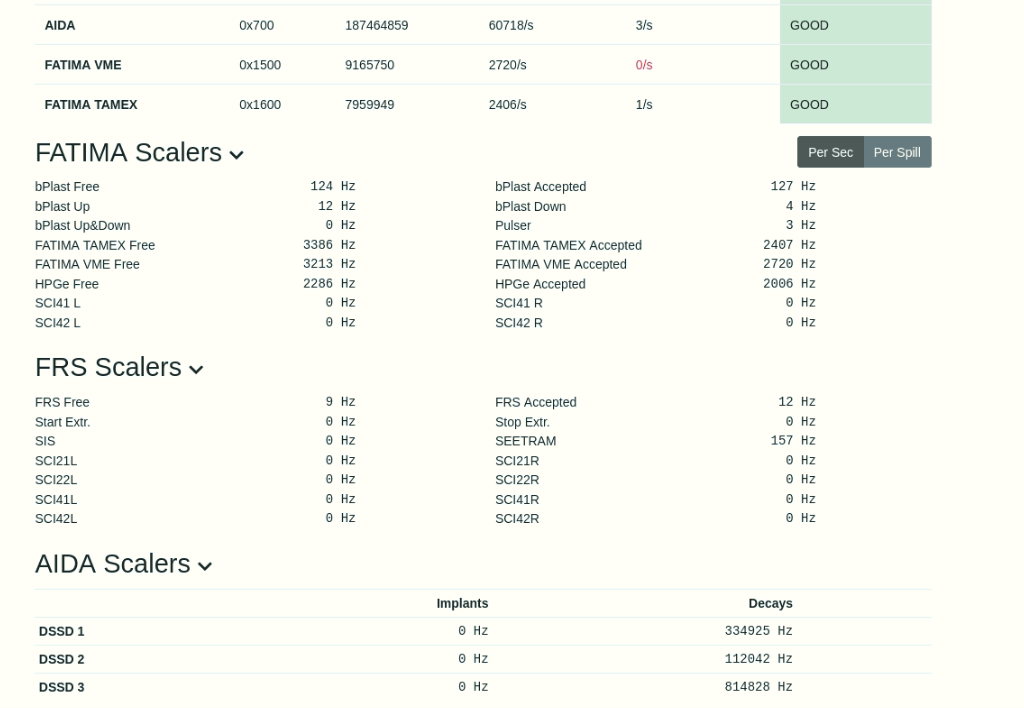The width and height of the screenshot is (1024, 708).
Task: Click the 2406/s rate value
Action: point(507,105)
